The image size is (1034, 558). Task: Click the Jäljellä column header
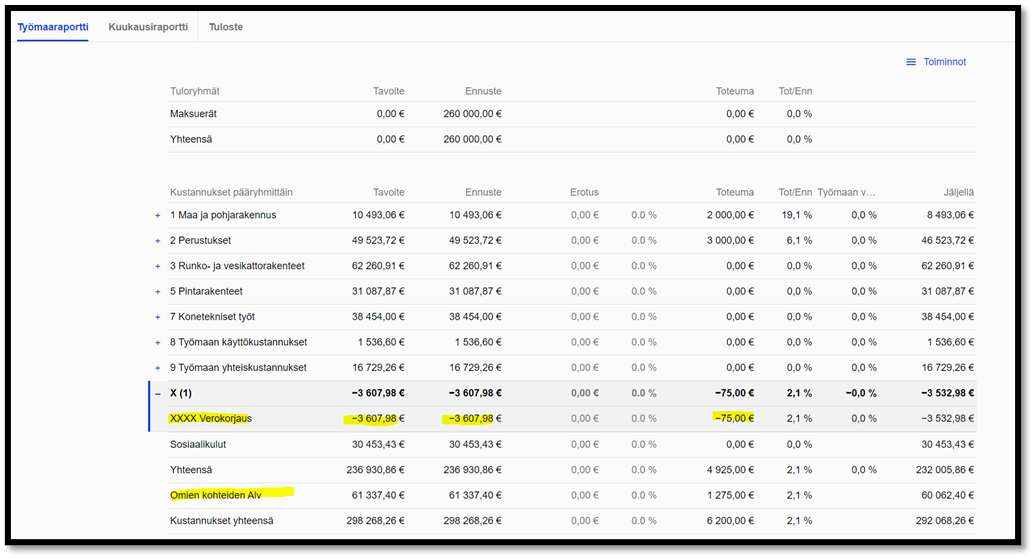[958, 193]
